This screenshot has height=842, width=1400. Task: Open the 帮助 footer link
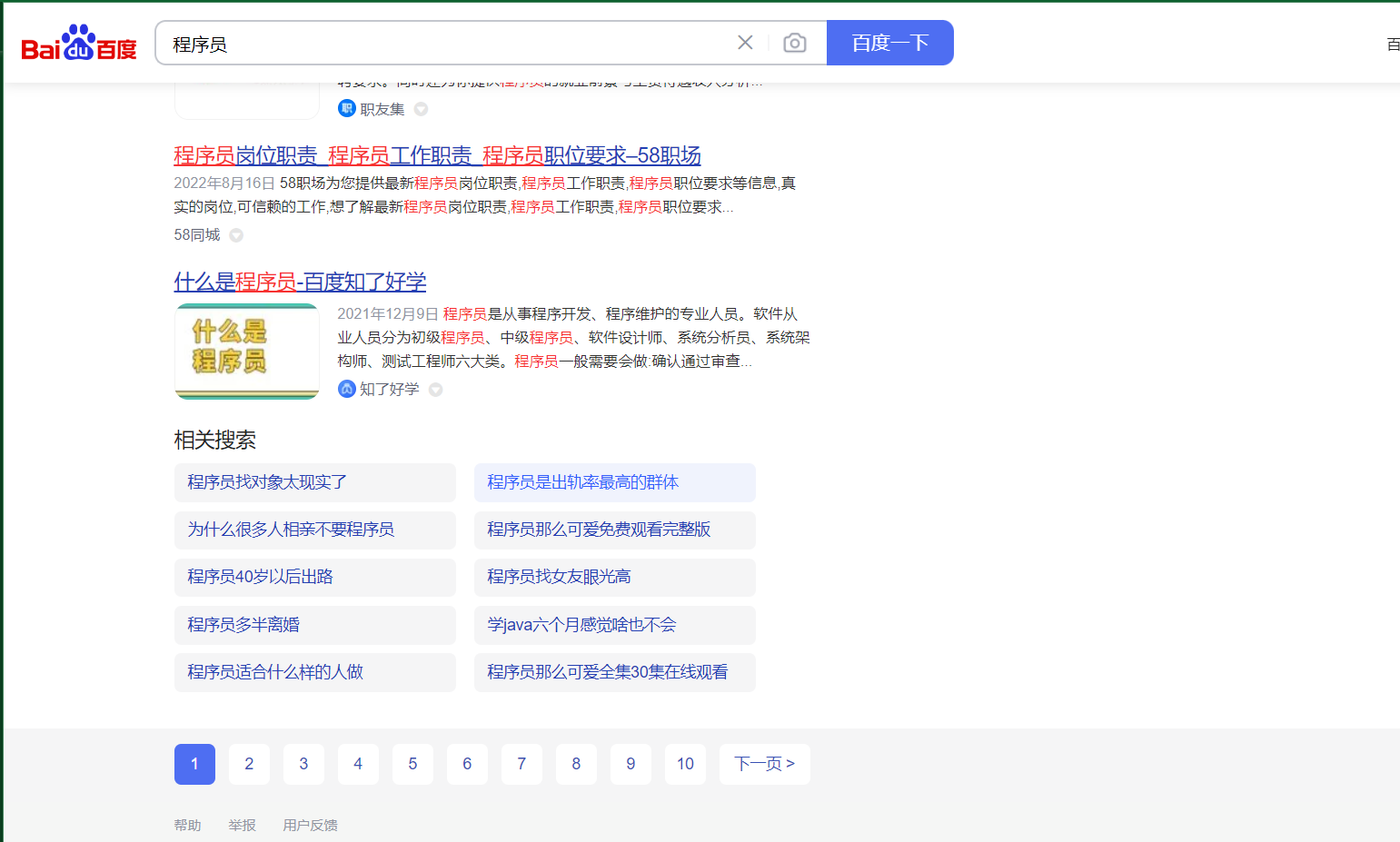click(x=188, y=825)
